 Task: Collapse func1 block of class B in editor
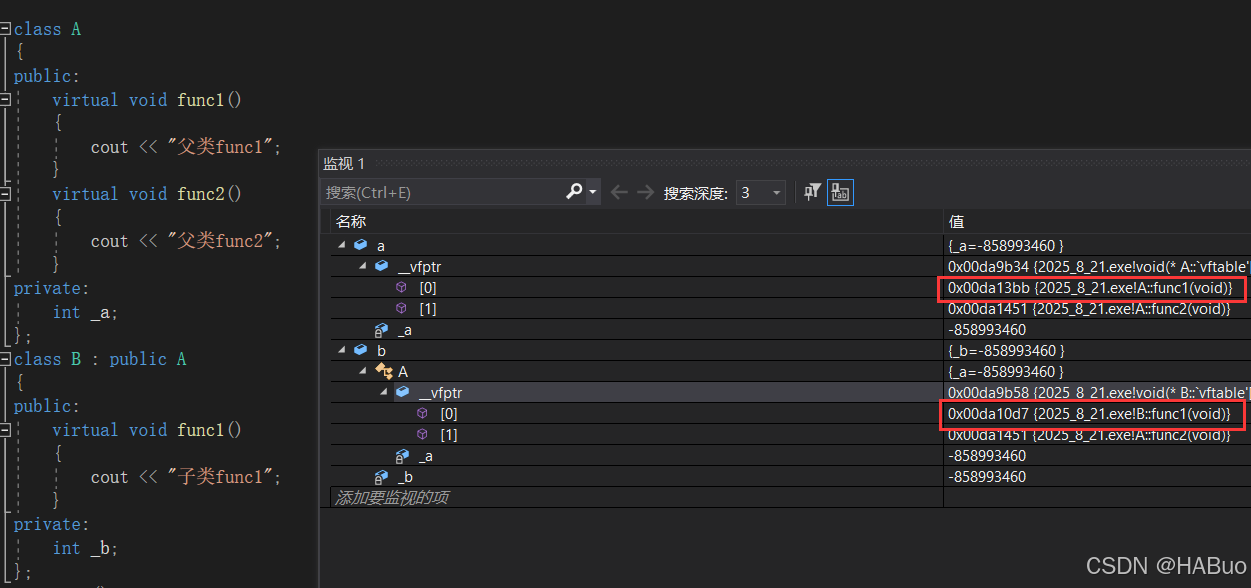[5, 430]
